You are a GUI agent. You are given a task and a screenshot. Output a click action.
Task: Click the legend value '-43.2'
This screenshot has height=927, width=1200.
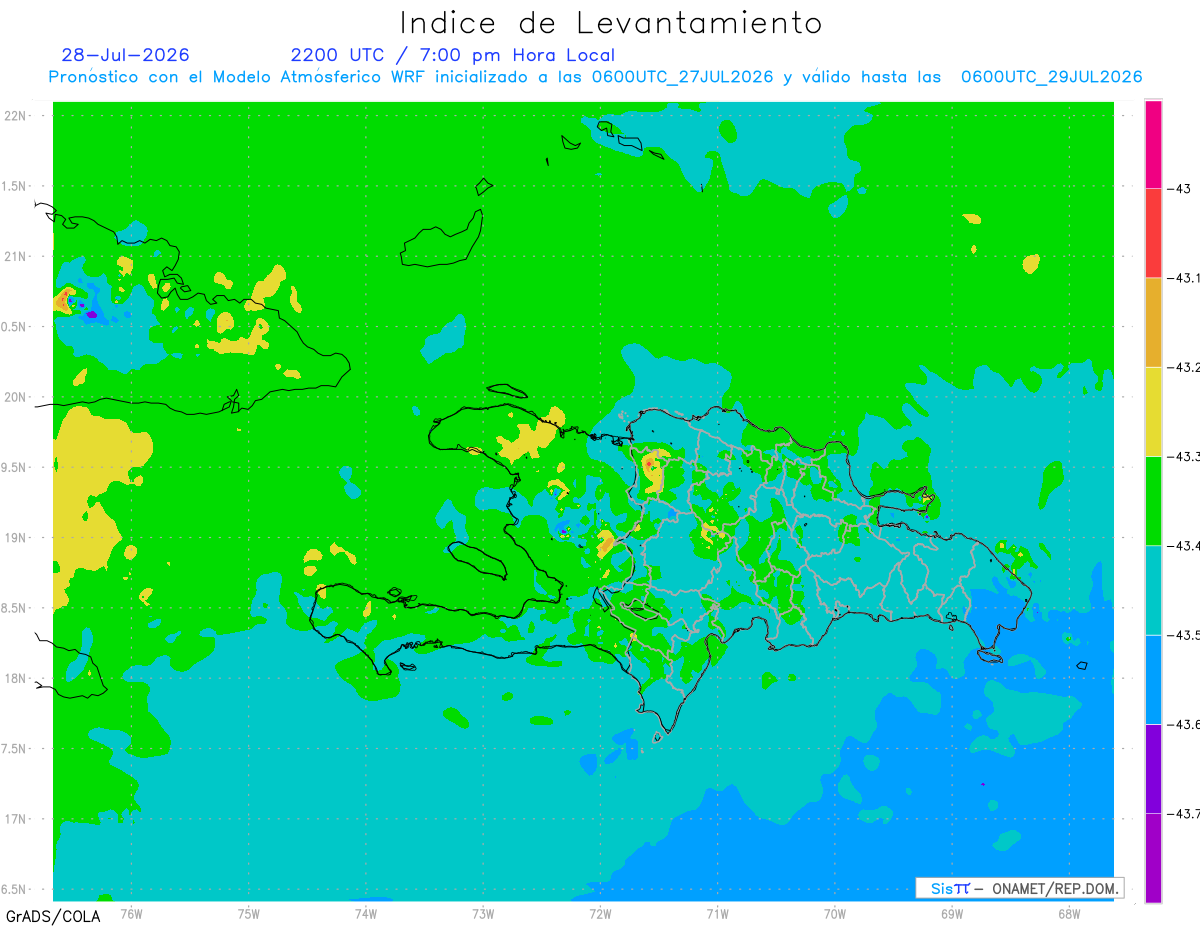tap(1184, 367)
